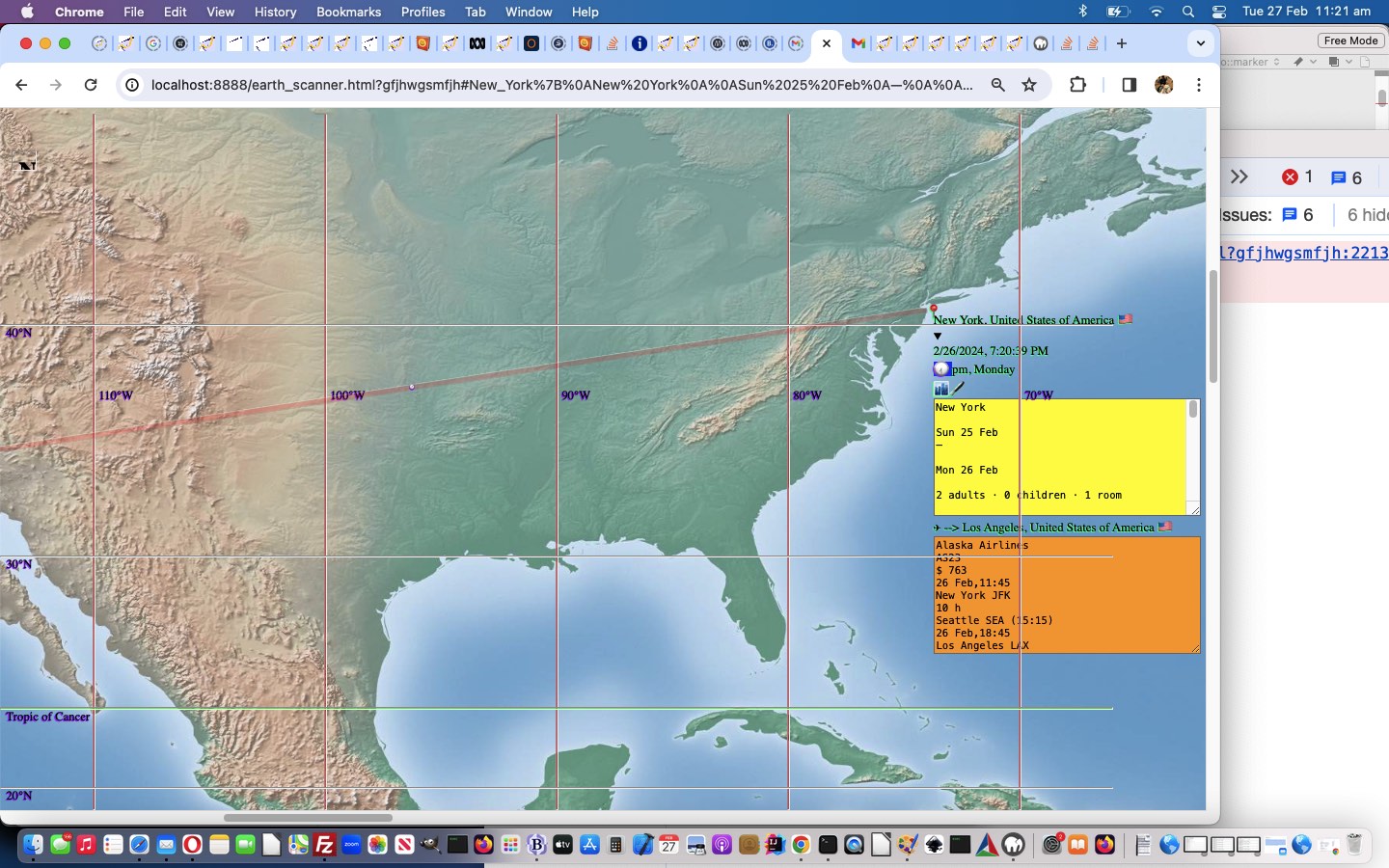Open the blue city skyline icon

click(x=940, y=389)
